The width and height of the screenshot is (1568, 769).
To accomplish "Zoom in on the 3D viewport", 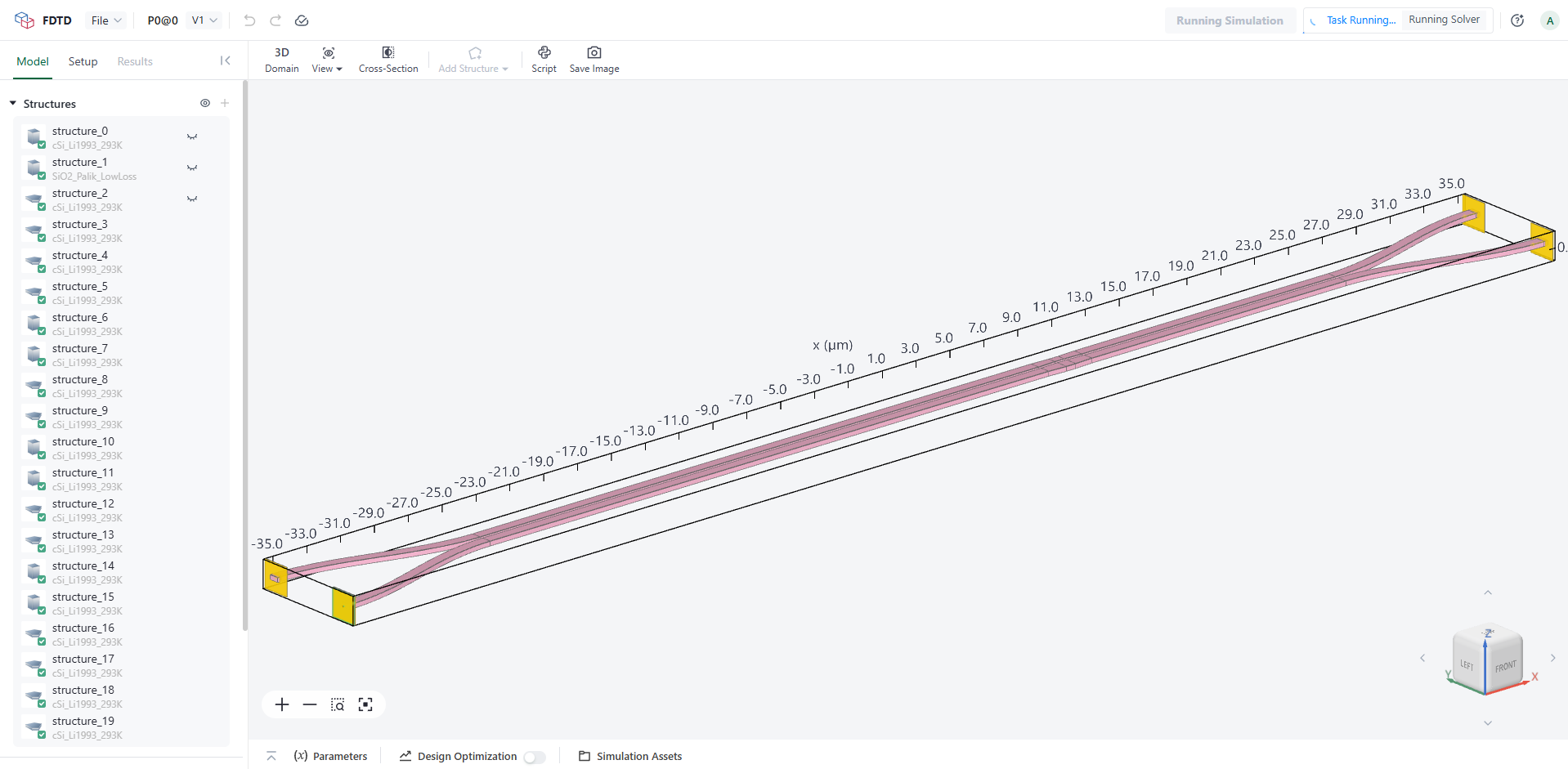I will 282,704.
